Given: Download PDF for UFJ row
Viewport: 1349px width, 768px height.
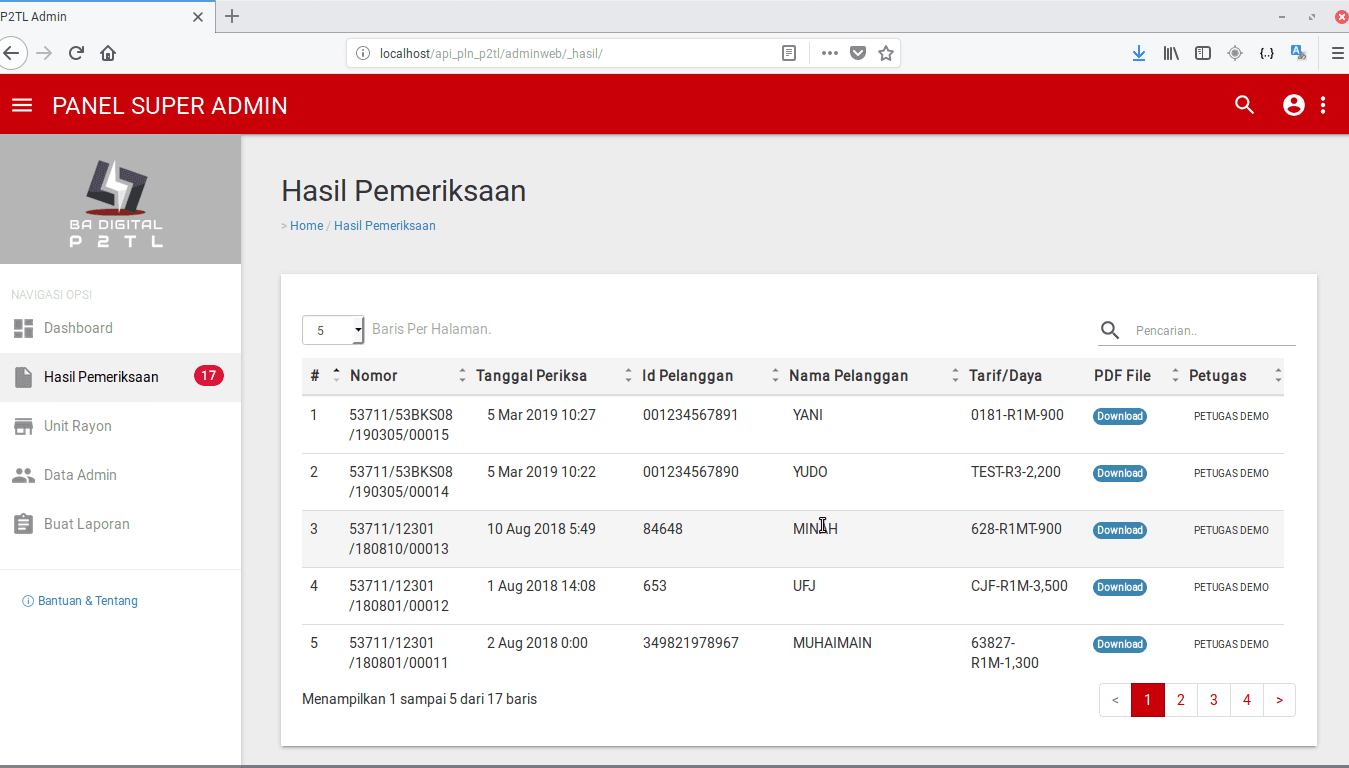Looking at the screenshot, I should [1120, 587].
